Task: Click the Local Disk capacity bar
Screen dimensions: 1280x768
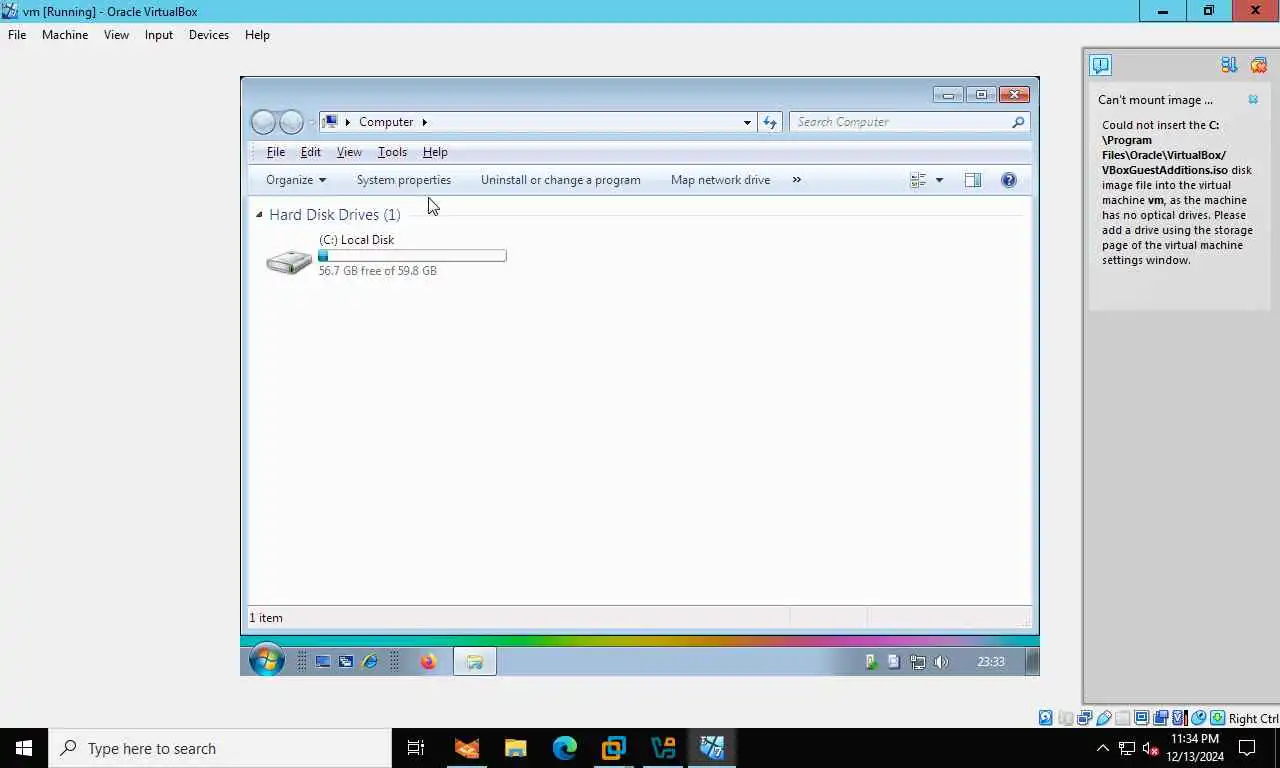Action: (x=412, y=256)
